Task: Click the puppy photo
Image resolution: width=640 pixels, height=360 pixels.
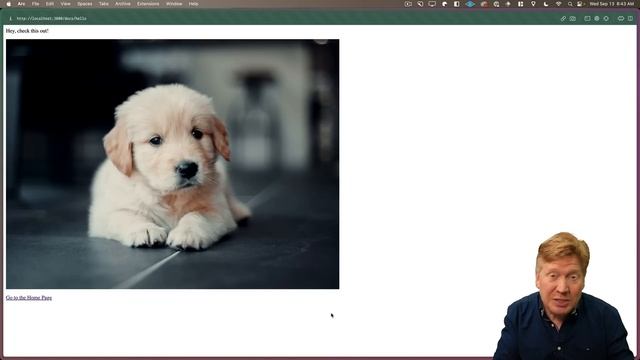Action: point(172,164)
